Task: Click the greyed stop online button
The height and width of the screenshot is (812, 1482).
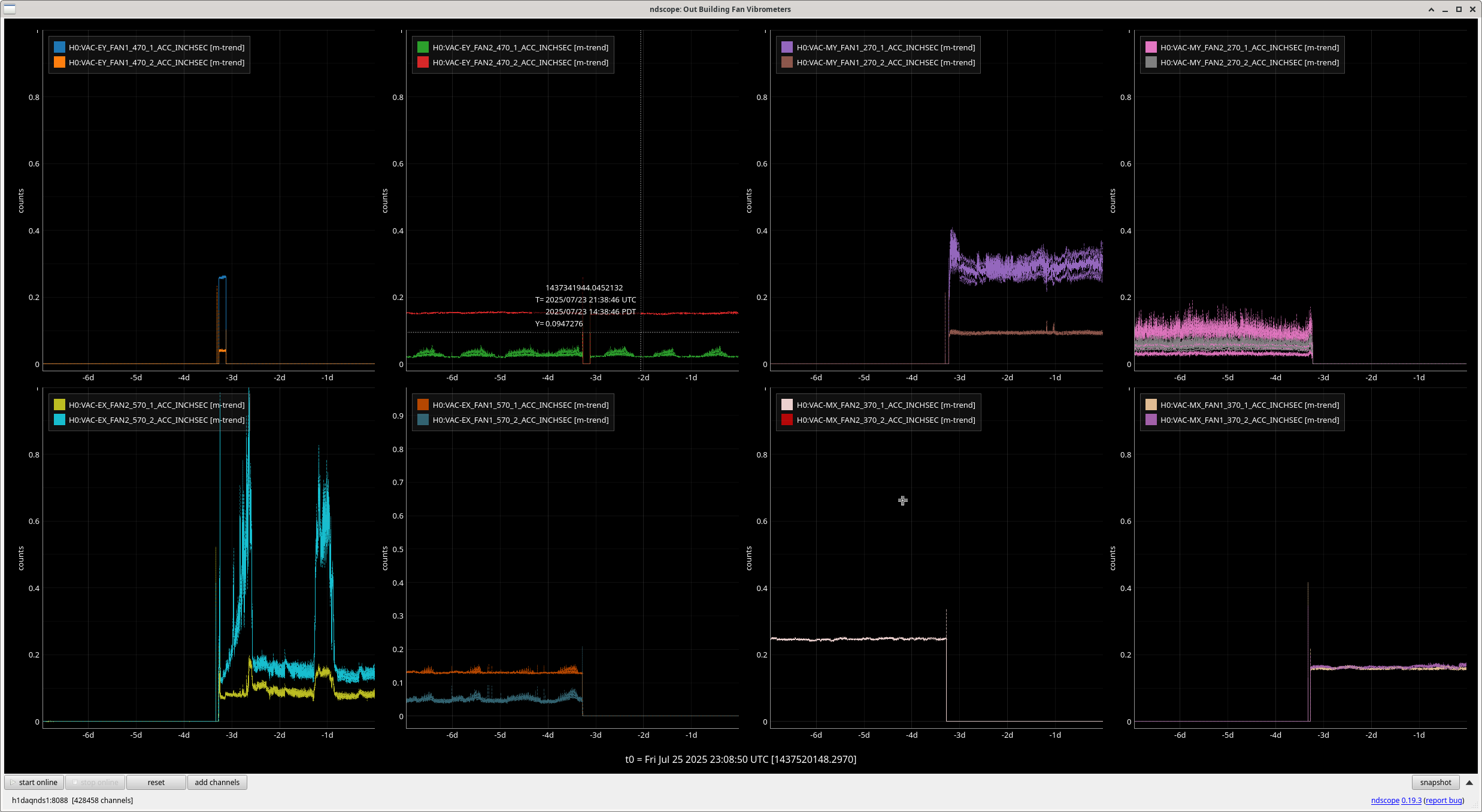Action: pyautogui.click(x=95, y=782)
